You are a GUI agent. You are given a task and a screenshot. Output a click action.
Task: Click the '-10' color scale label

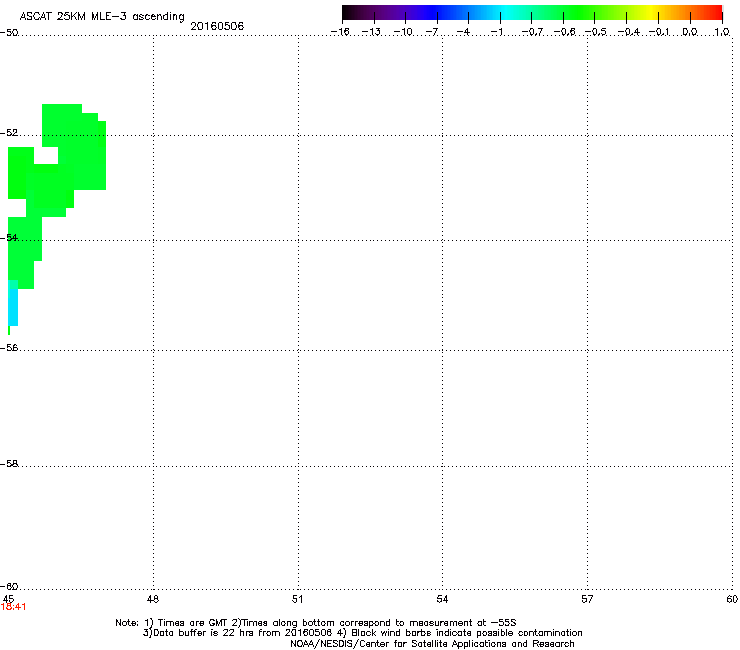pyautogui.click(x=403, y=32)
